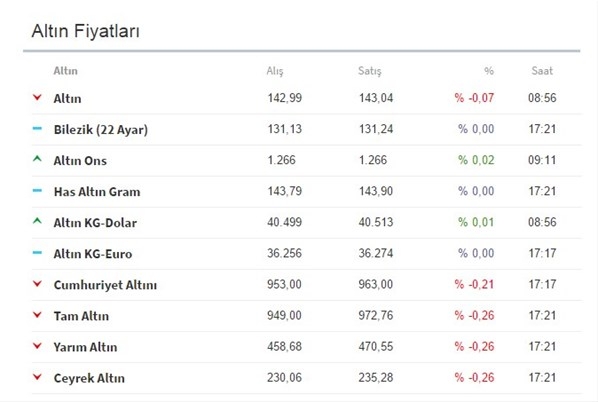Click the Alış column header
598x402 pixels.
tap(275, 71)
